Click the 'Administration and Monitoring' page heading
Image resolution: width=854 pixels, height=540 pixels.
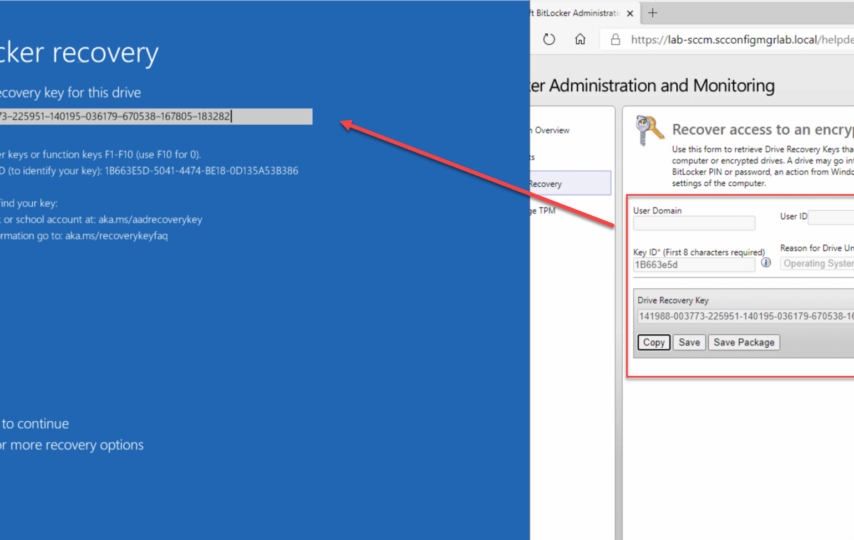click(662, 86)
